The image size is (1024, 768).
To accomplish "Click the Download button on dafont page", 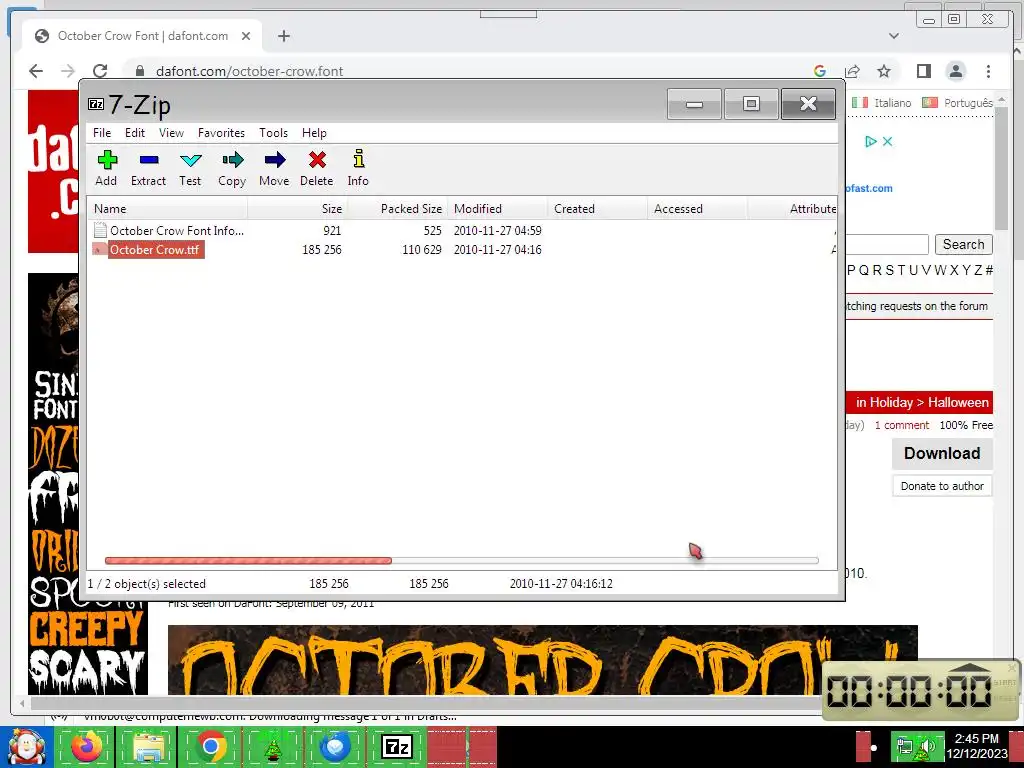I will point(942,453).
